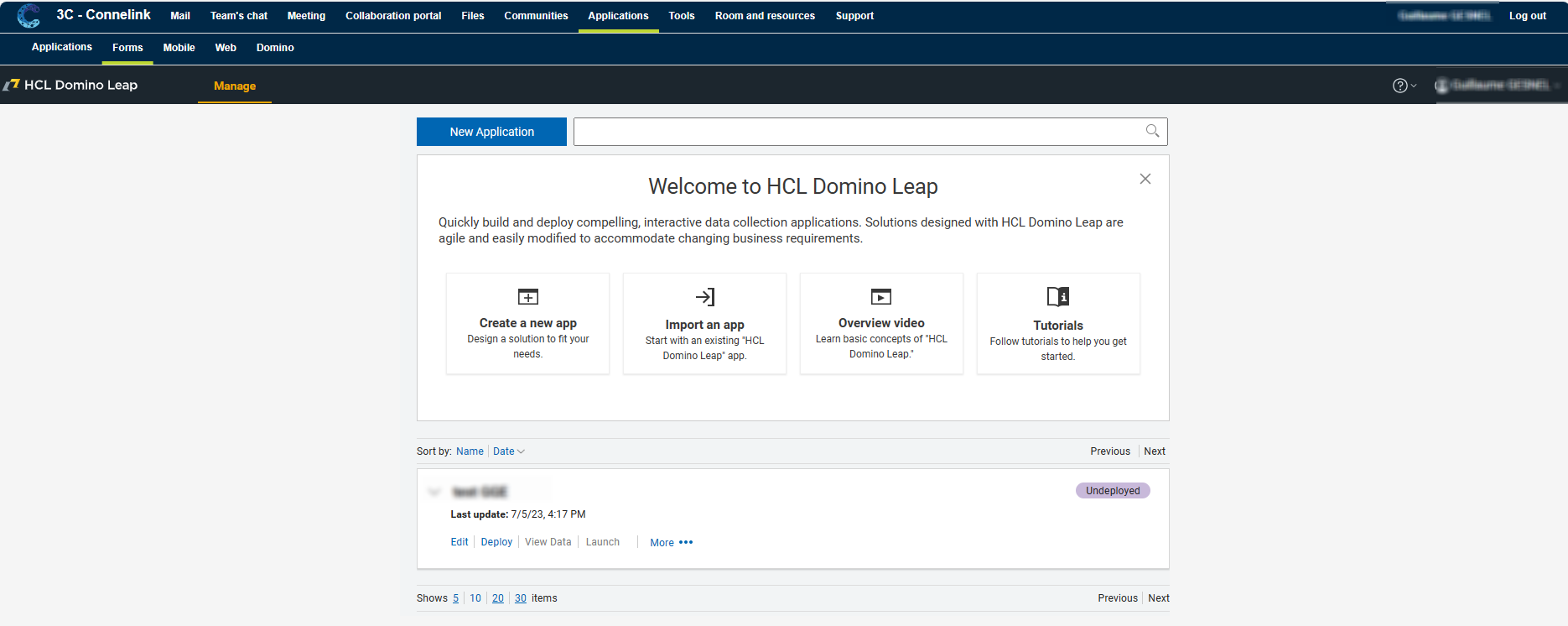The image size is (1568, 626).
Task: Open the Collaboration portal
Action: 393,16
